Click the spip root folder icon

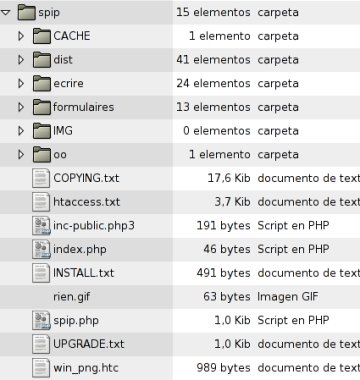[26, 12]
